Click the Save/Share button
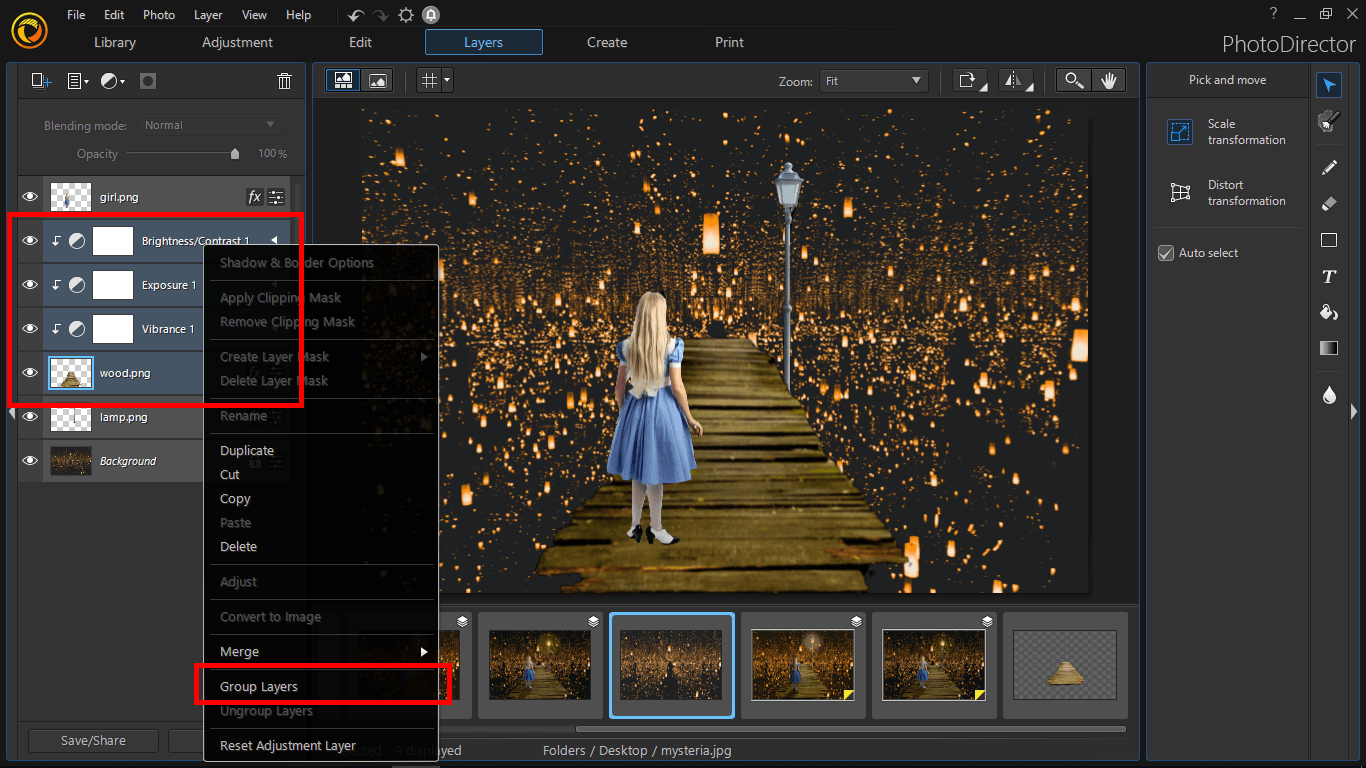This screenshot has width=1366, height=768. click(x=93, y=741)
